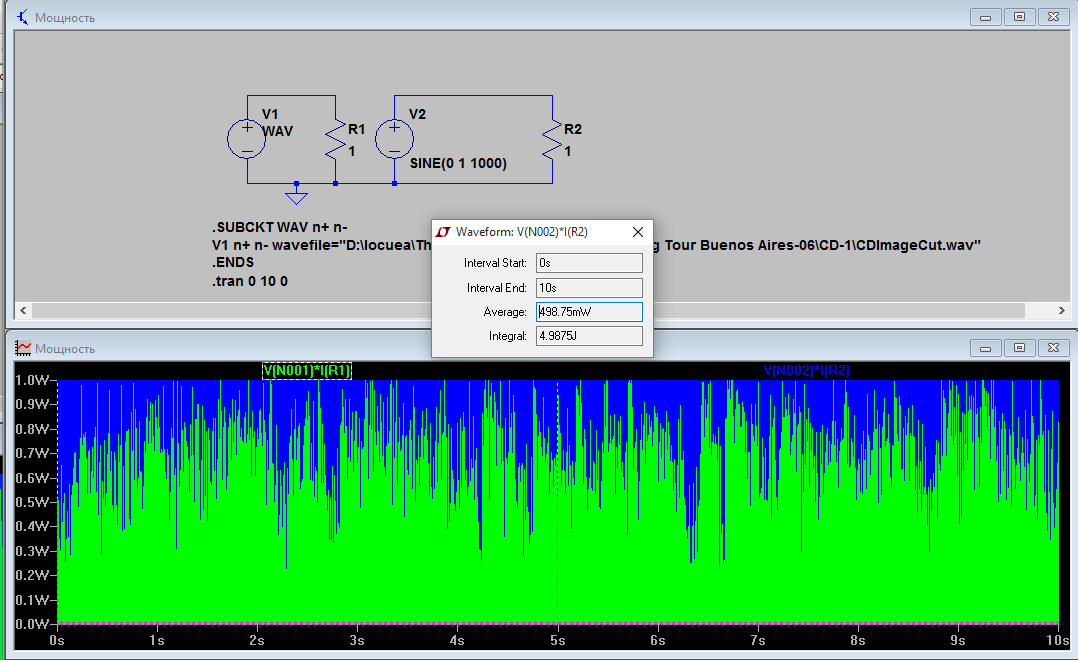The image size is (1078, 660).
Task: Select the Average value field
Action: coord(588,312)
